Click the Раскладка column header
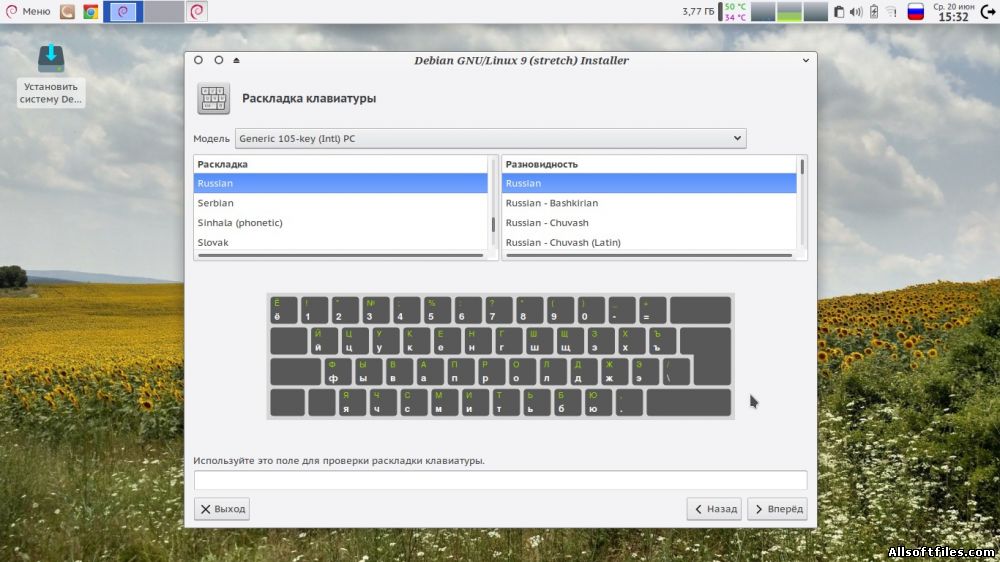This screenshot has height=562, width=1000. (x=341, y=164)
